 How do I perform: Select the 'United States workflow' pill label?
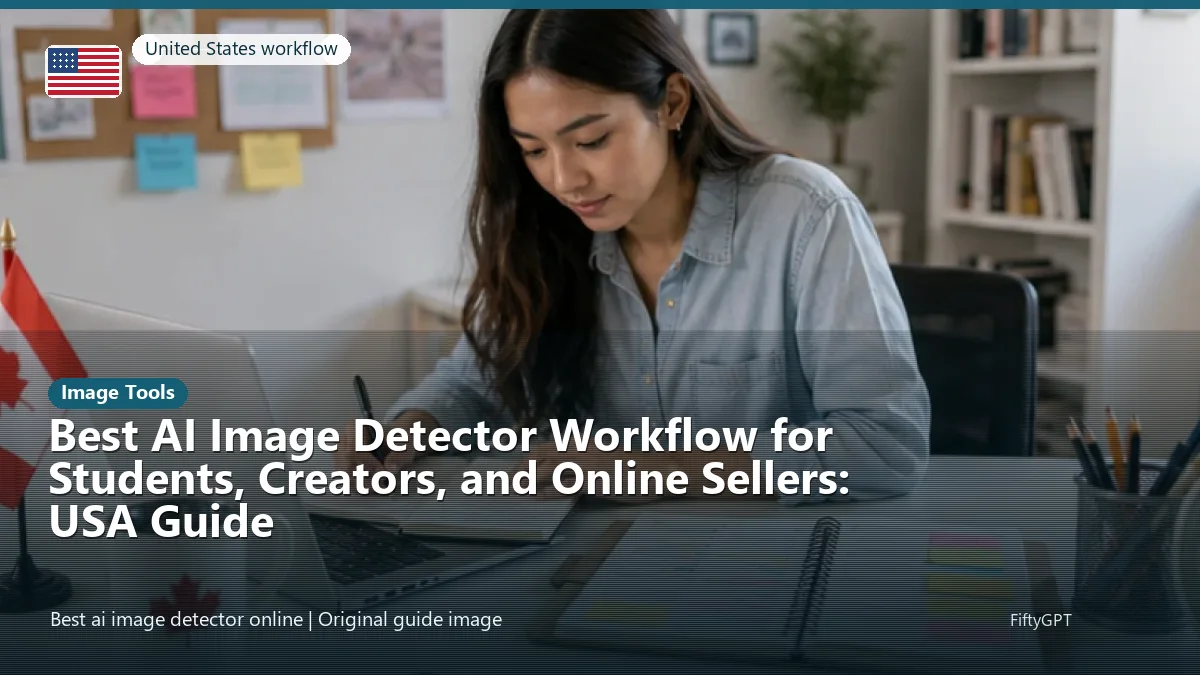(x=241, y=49)
